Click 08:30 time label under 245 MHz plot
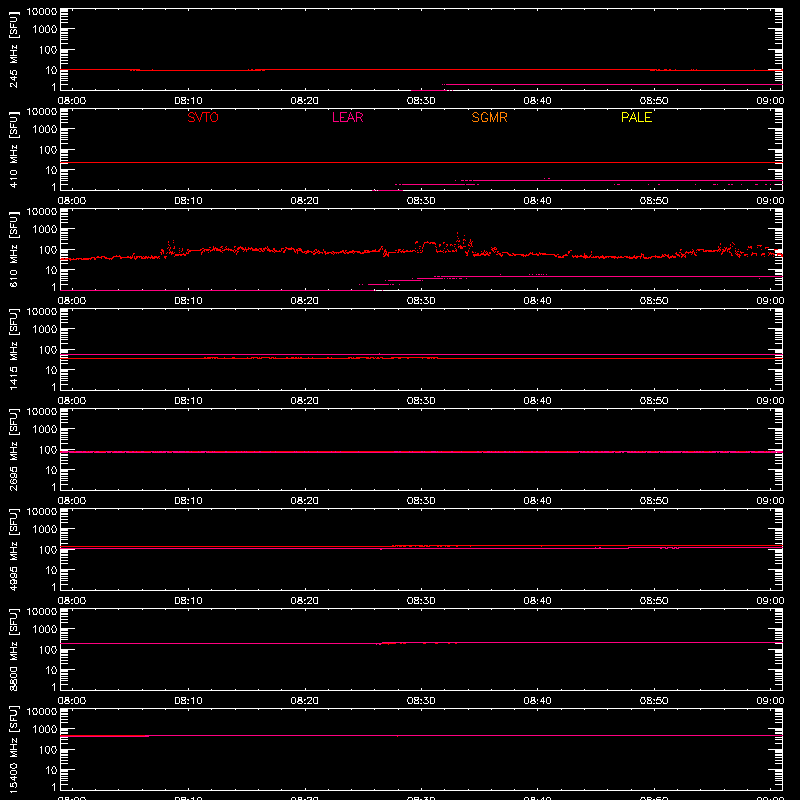Image resolution: width=800 pixels, height=800 pixels. pyautogui.click(x=421, y=101)
